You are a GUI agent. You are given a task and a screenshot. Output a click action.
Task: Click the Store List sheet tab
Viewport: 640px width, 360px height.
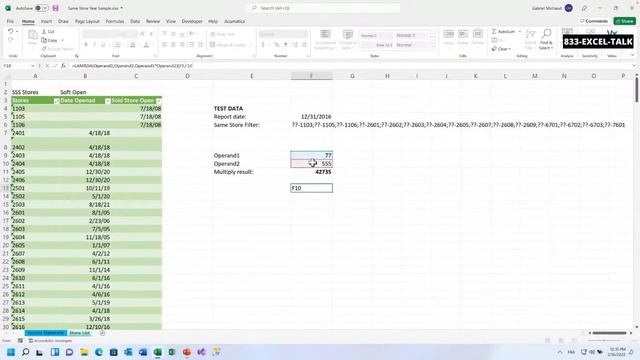(x=80, y=333)
